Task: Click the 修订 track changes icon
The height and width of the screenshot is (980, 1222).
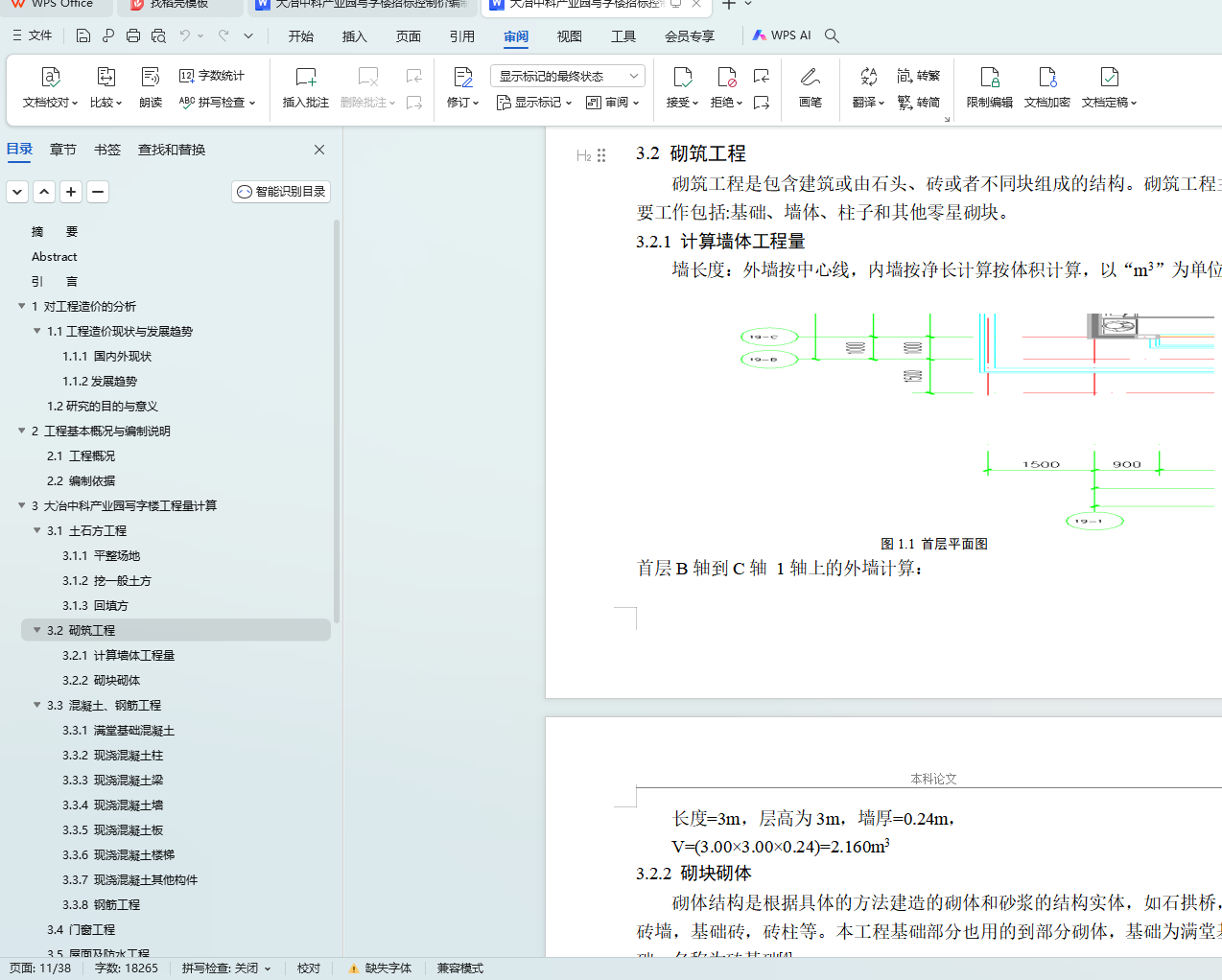Action: (x=462, y=87)
